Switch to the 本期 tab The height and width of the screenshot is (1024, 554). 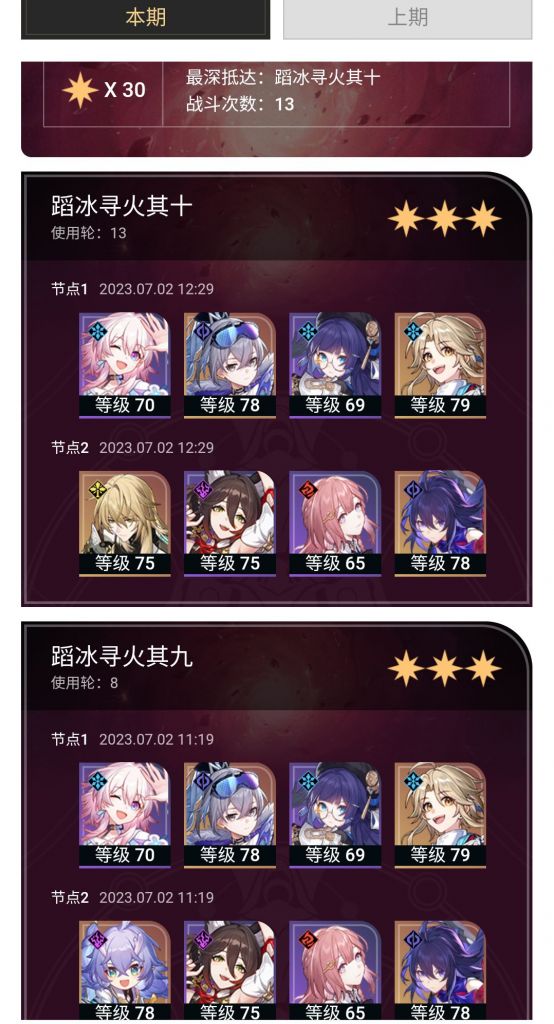tap(145, 18)
